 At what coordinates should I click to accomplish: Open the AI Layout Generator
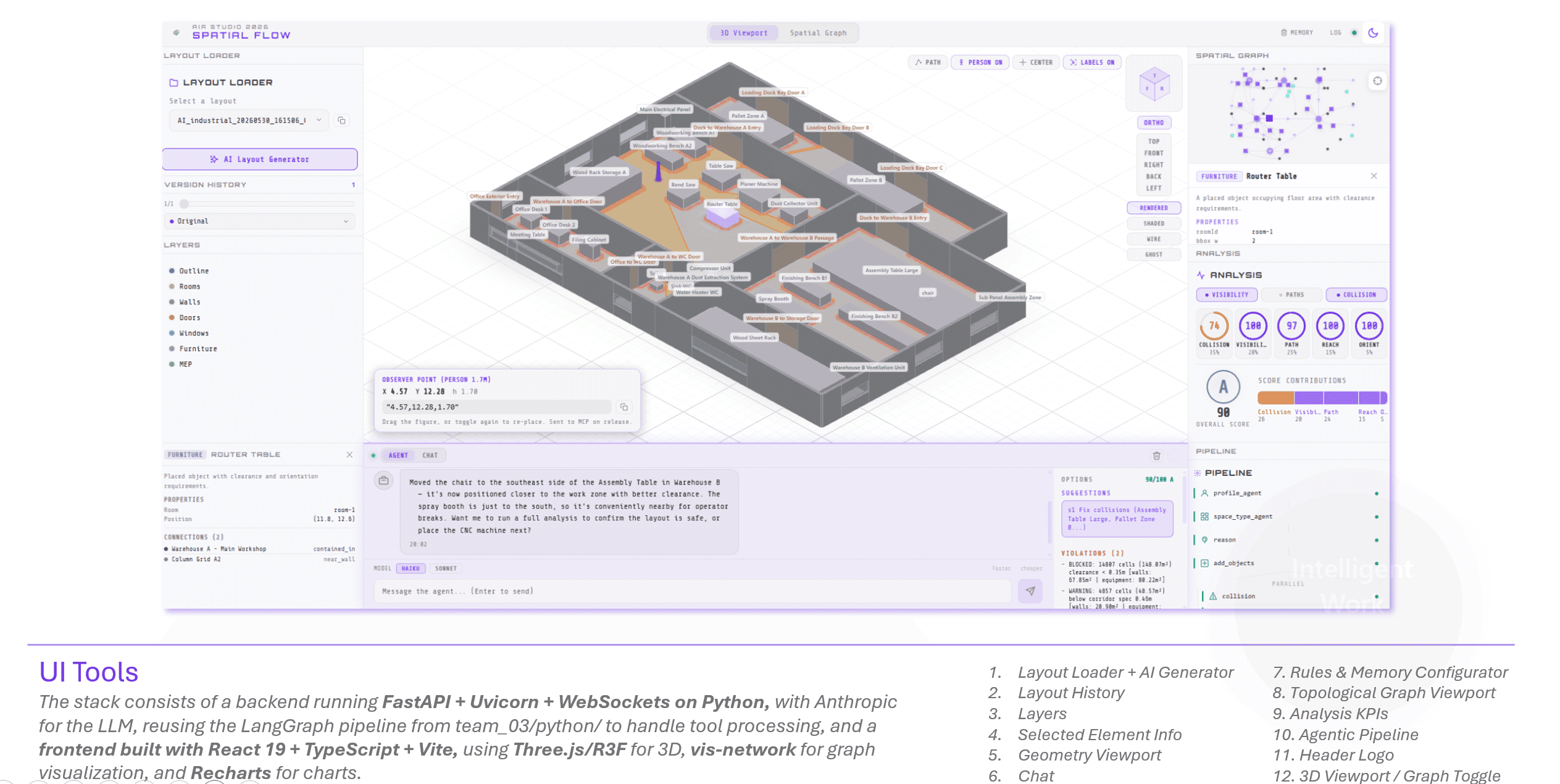(x=260, y=159)
